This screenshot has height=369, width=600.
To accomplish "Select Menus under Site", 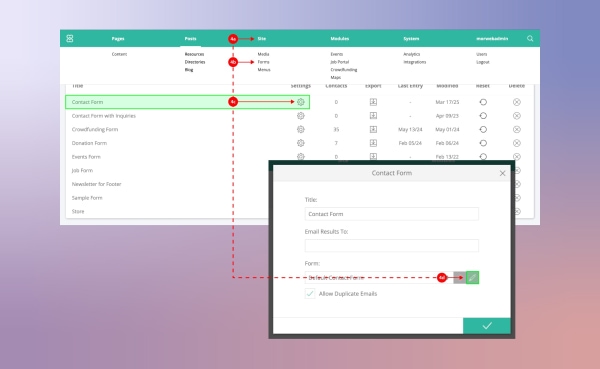I will (264, 70).
